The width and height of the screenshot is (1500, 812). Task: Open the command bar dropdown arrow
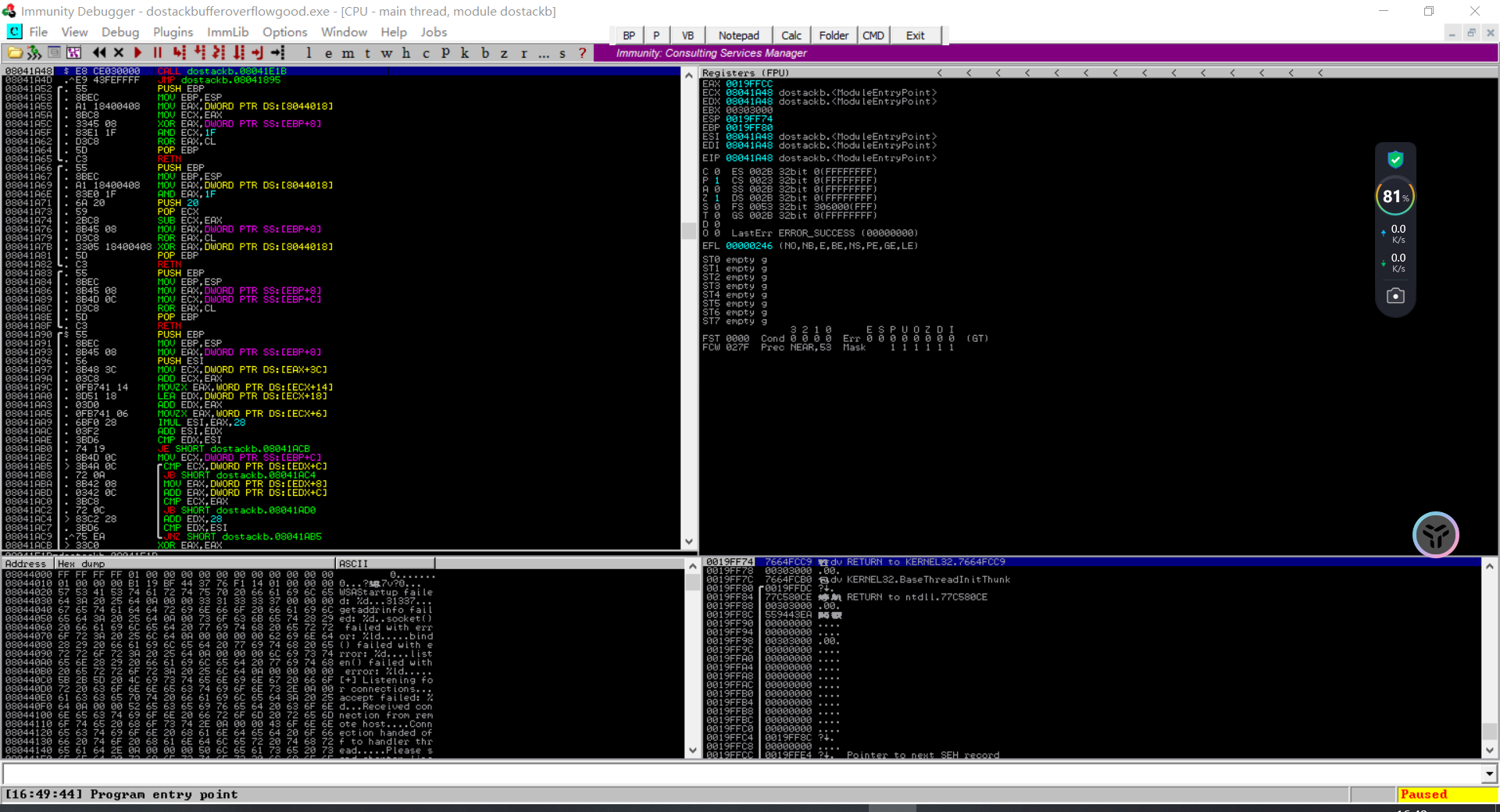(1489, 774)
